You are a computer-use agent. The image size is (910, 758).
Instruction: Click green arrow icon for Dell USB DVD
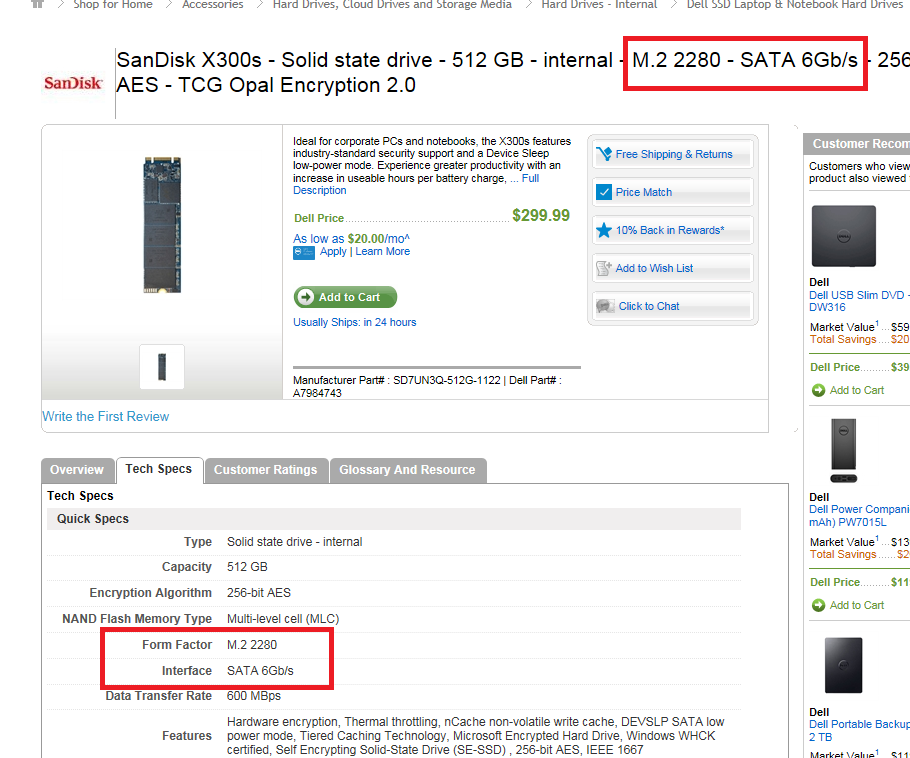[x=818, y=390]
